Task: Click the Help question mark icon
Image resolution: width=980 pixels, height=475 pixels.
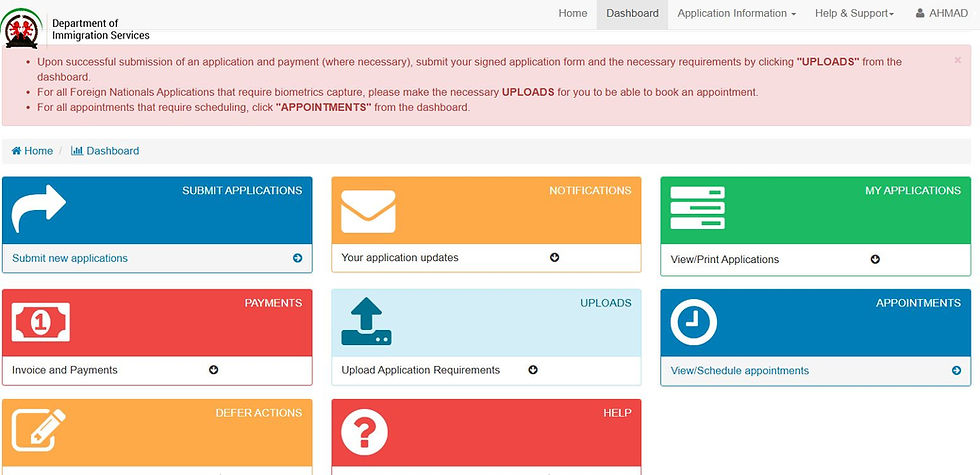Action: (364, 432)
